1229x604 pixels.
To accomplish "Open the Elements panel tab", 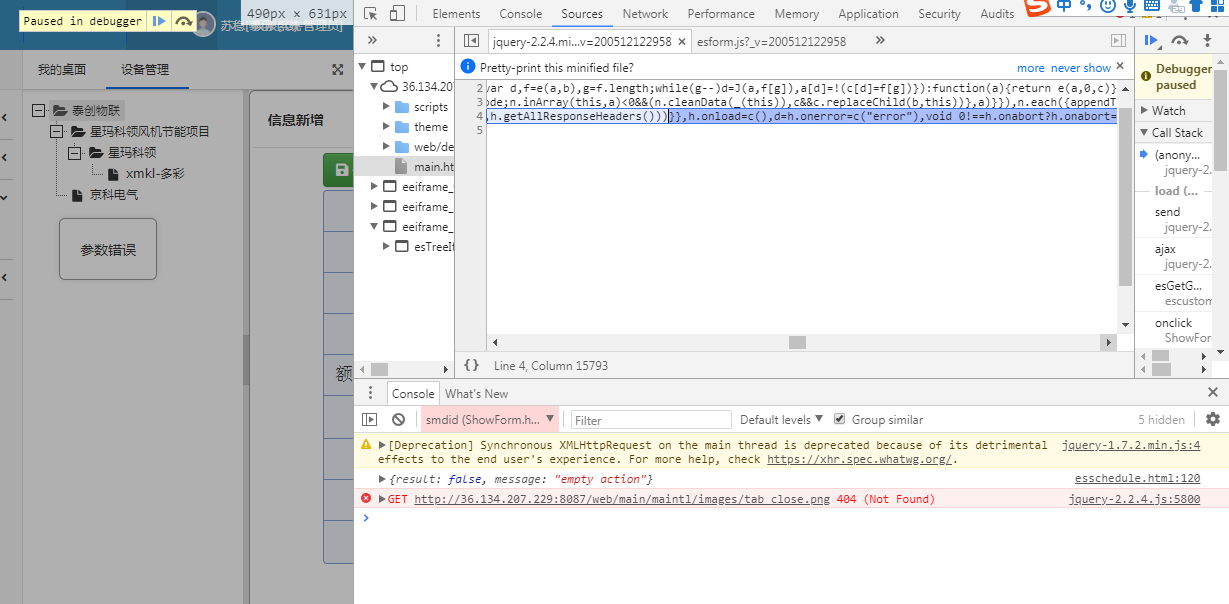I will 456,14.
